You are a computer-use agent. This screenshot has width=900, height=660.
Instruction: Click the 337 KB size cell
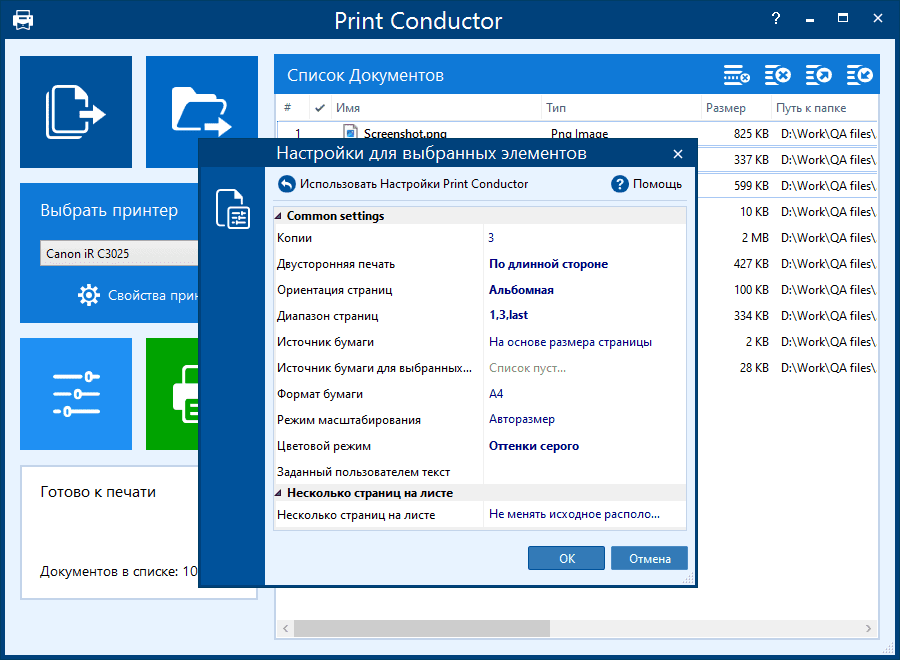click(x=751, y=160)
